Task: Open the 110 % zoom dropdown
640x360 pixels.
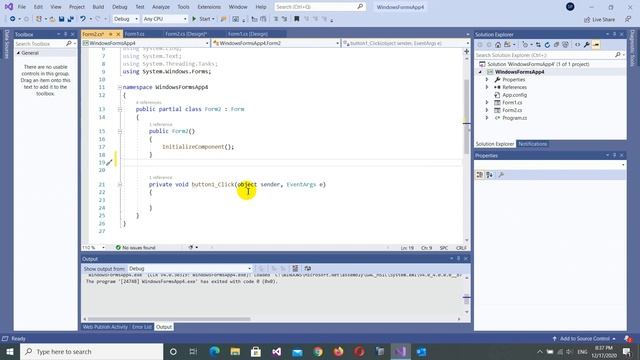Action: [x=93, y=248]
